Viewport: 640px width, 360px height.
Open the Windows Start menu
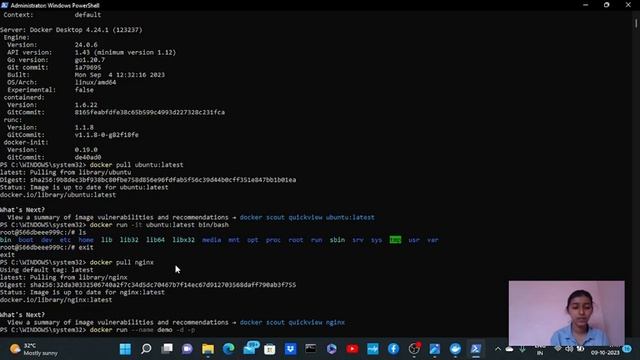pyautogui.click(x=125, y=349)
